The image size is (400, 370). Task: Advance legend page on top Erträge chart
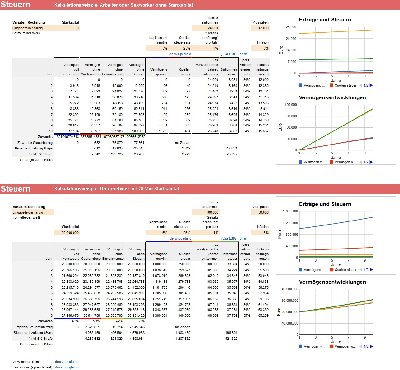pos(372,85)
